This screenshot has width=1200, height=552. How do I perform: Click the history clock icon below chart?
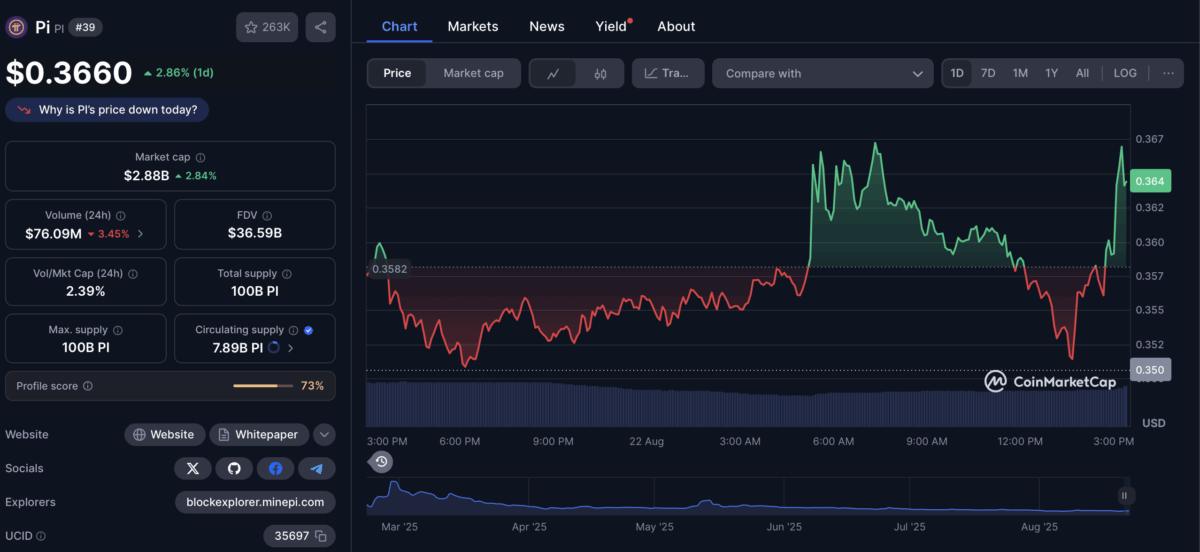click(381, 461)
